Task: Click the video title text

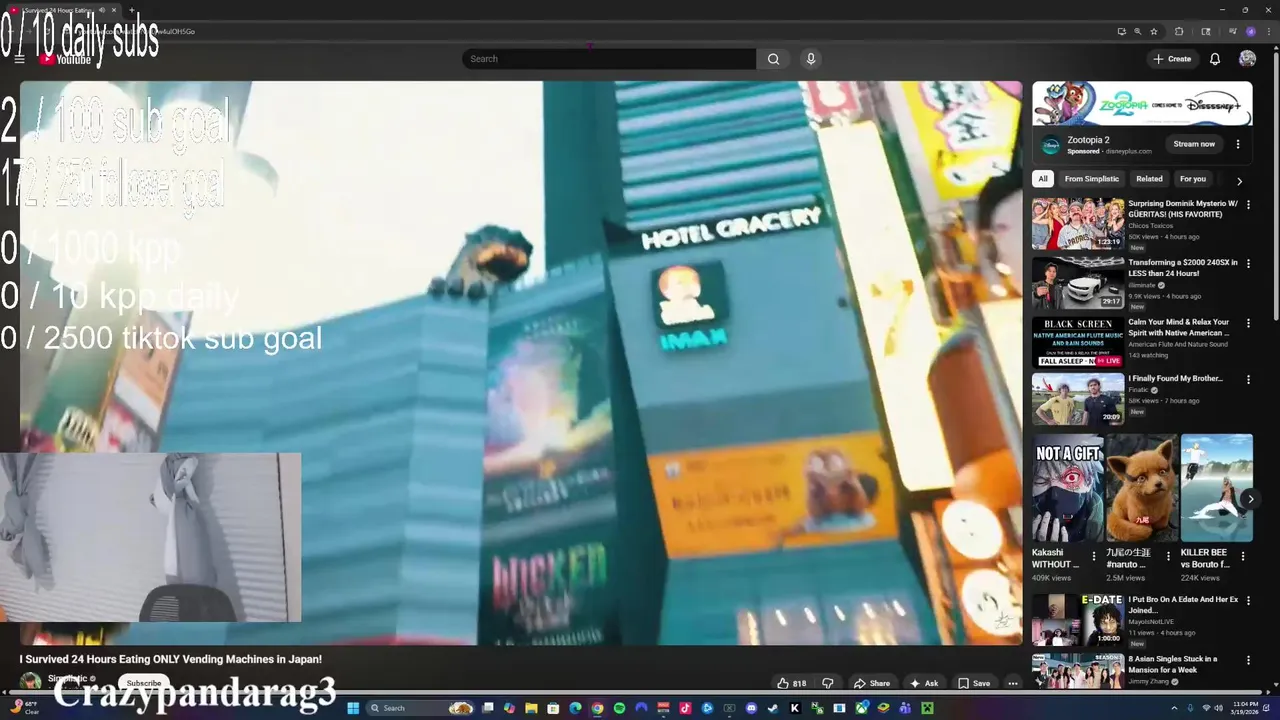Action: click(170, 660)
